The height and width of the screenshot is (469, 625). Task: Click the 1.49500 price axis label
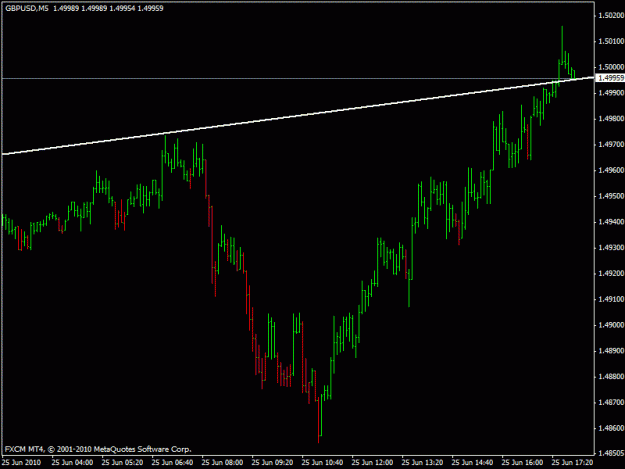coord(611,196)
